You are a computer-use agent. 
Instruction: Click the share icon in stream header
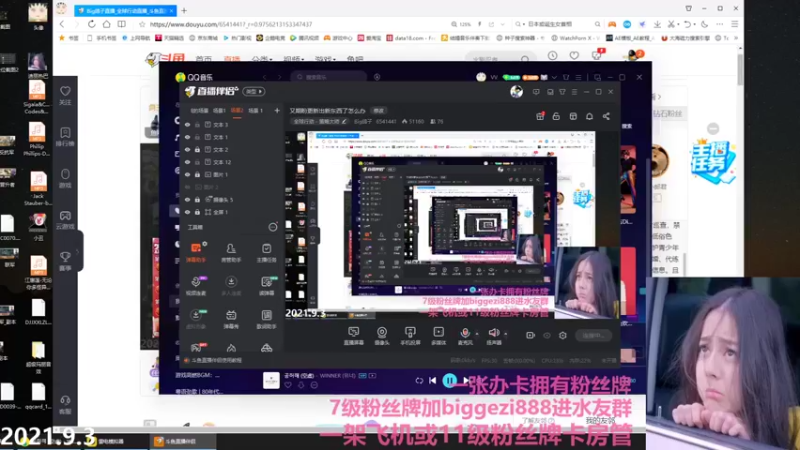click(606, 116)
